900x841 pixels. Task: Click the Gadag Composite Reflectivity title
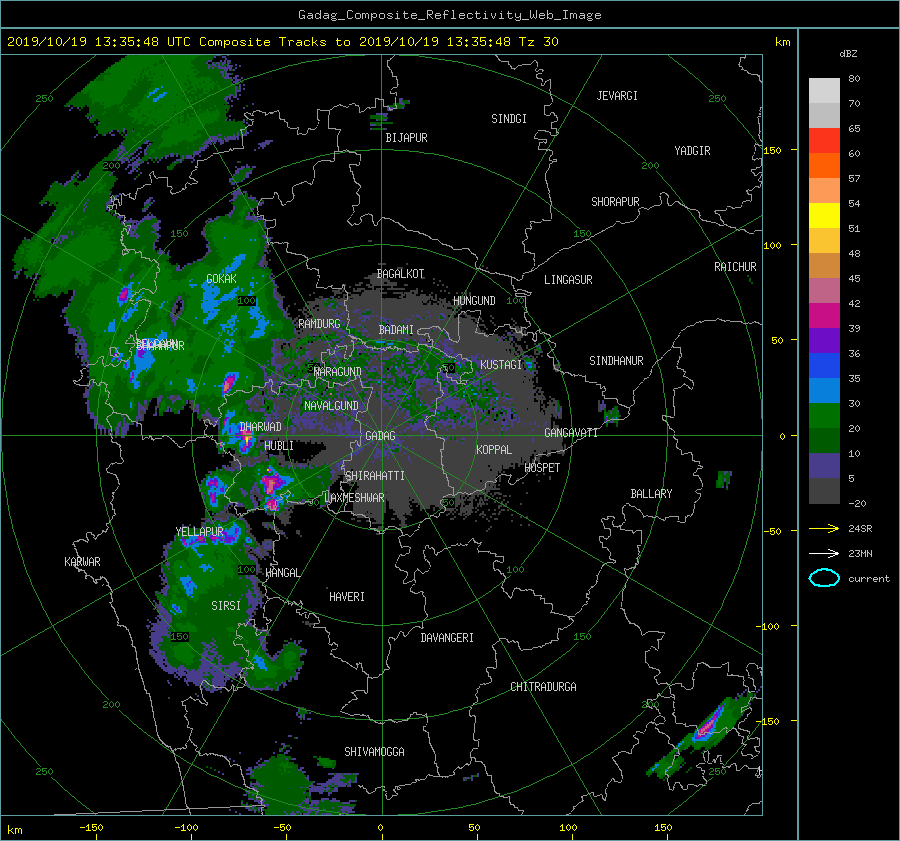(449, 15)
